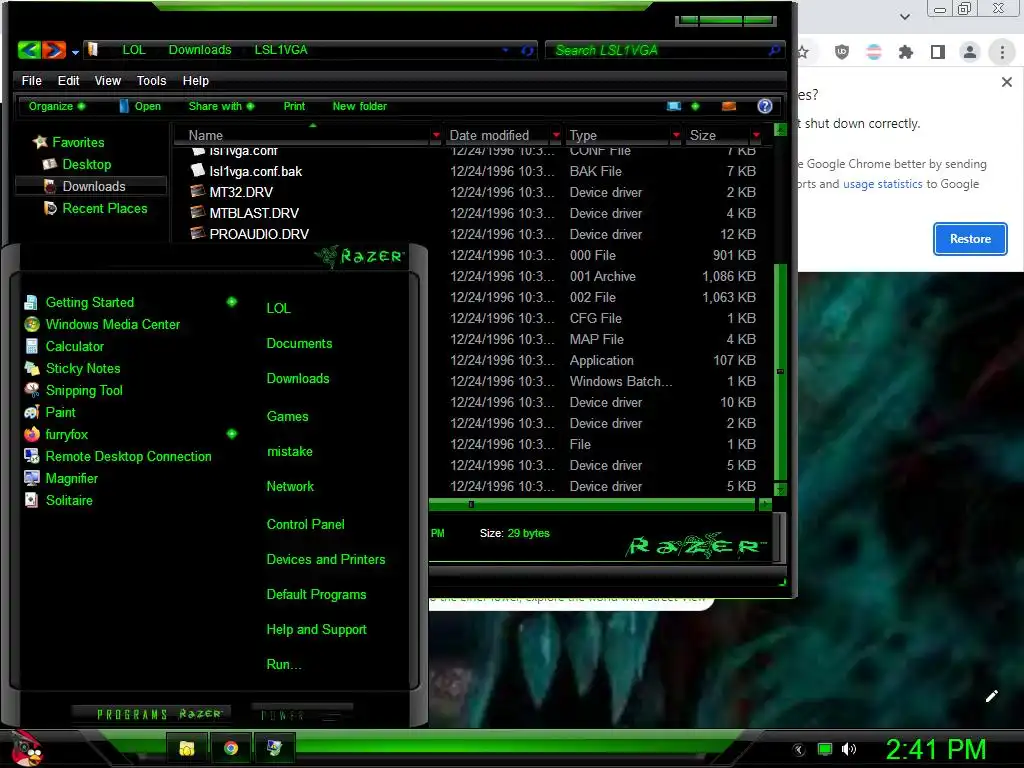Open the Tools menu
The width and height of the screenshot is (1024, 768).
point(152,80)
